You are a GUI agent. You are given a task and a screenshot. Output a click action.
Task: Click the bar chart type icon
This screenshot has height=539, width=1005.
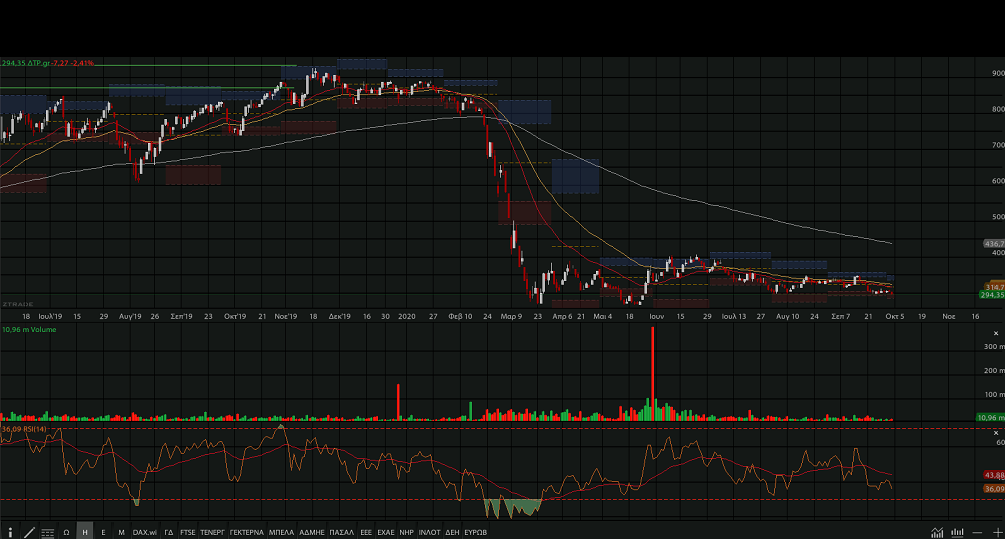(x=957, y=532)
